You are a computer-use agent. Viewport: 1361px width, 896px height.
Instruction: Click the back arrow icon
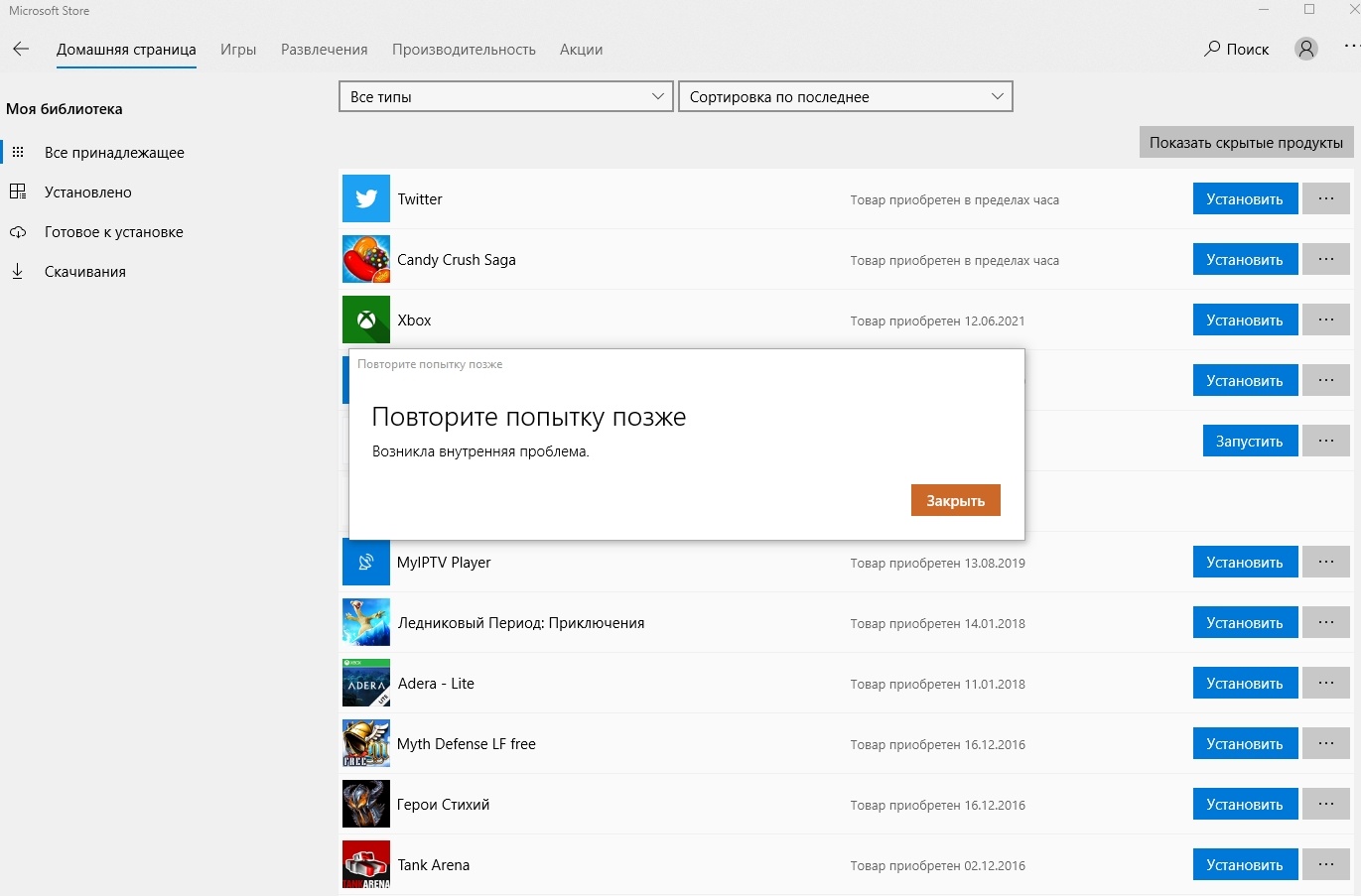click(21, 49)
